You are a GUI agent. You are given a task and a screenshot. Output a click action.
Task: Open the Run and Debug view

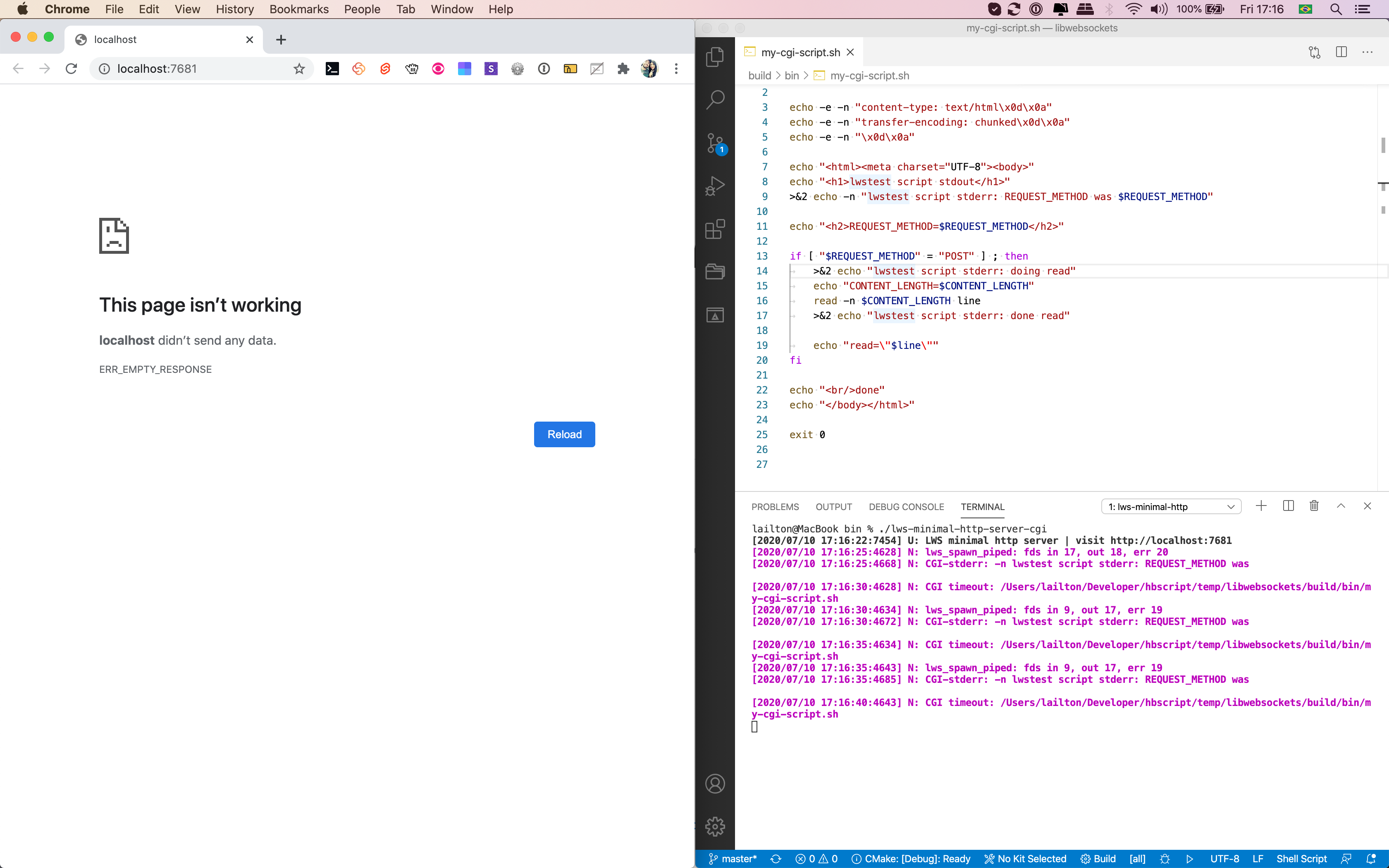click(x=715, y=186)
